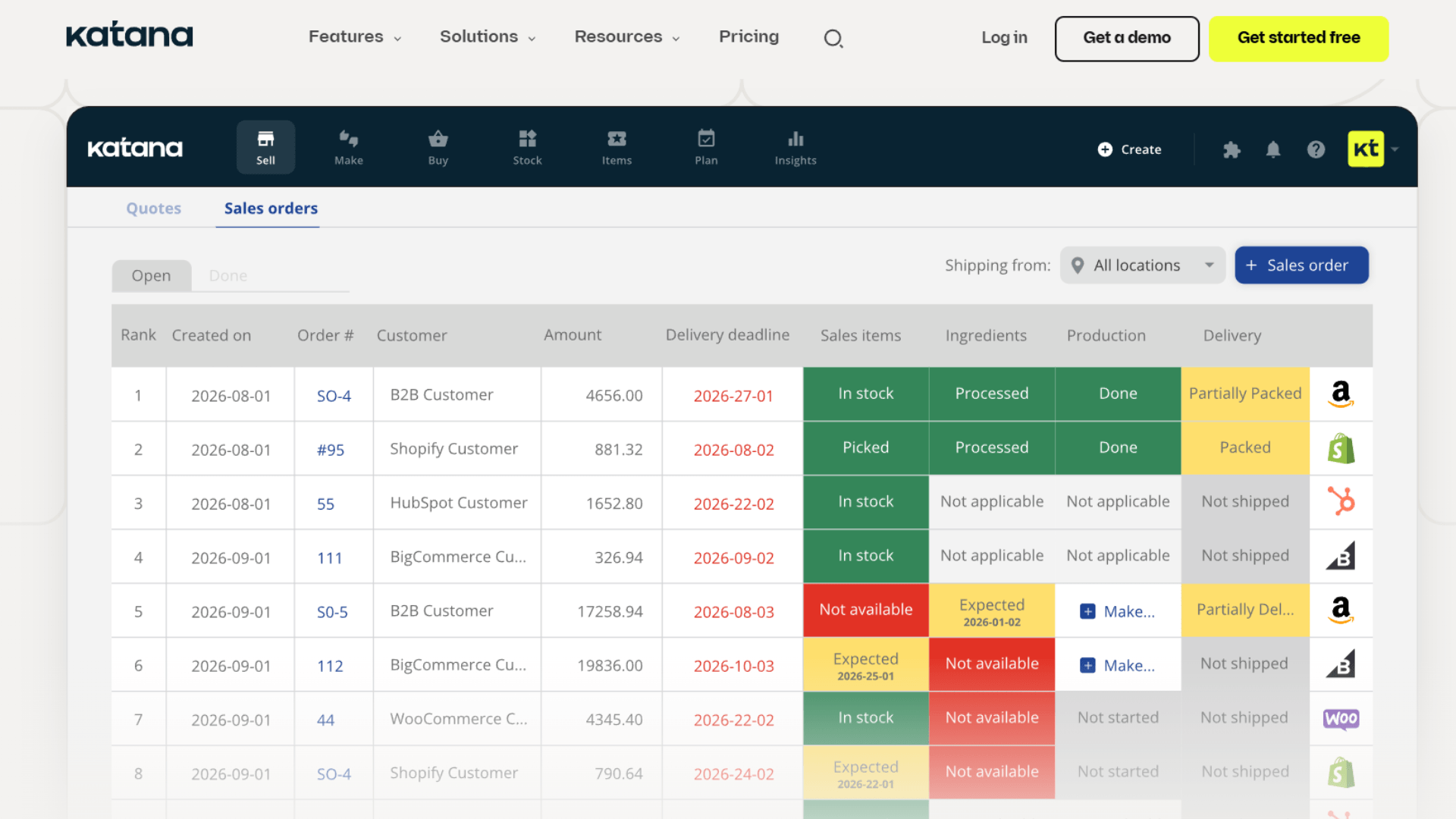Select the Sales orders tab
The image size is (1456, 819).
pyautogui.click(x=271, y=208)
